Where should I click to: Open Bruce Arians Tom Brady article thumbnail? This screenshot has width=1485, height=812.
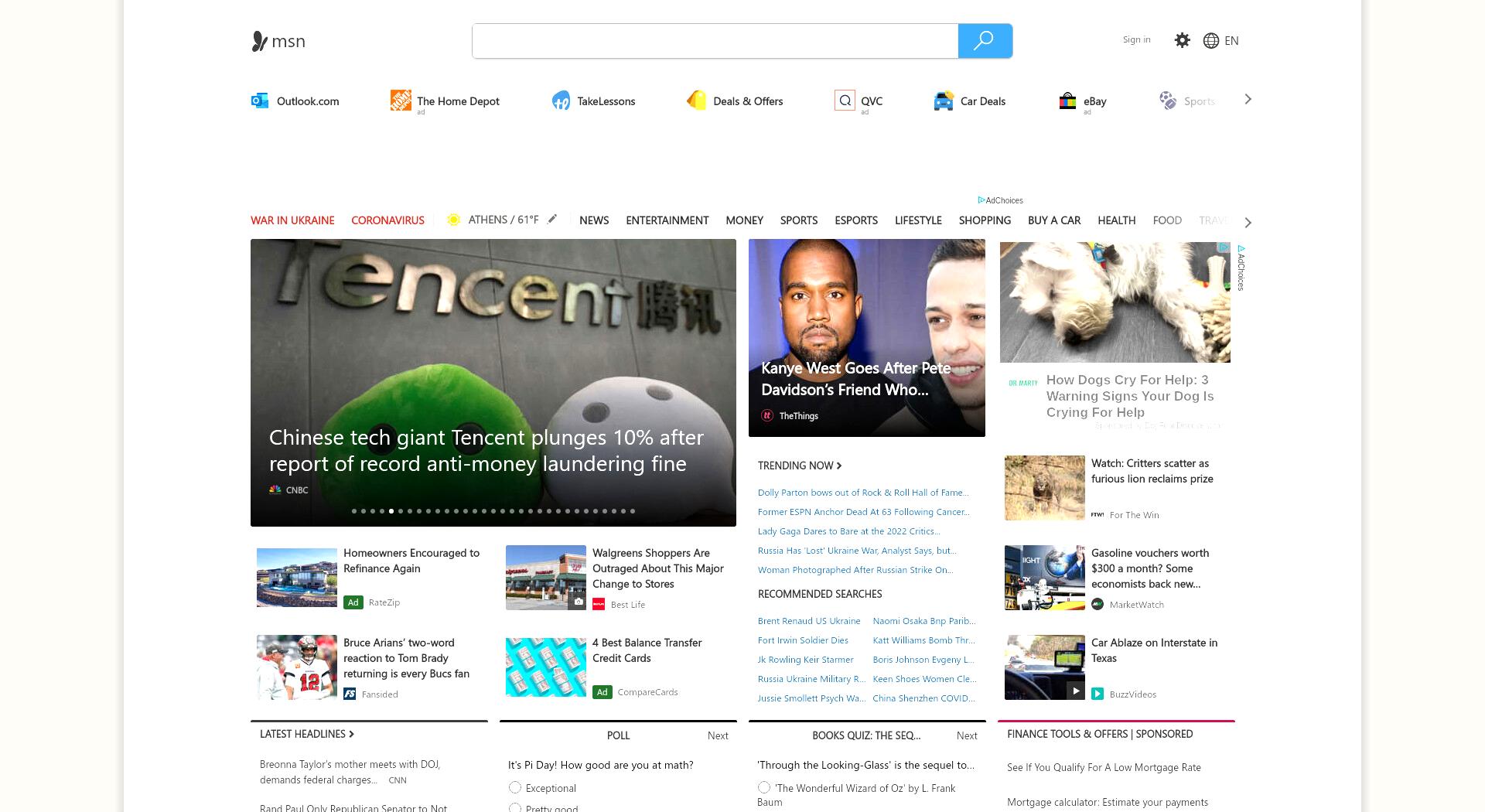(297, 667)
